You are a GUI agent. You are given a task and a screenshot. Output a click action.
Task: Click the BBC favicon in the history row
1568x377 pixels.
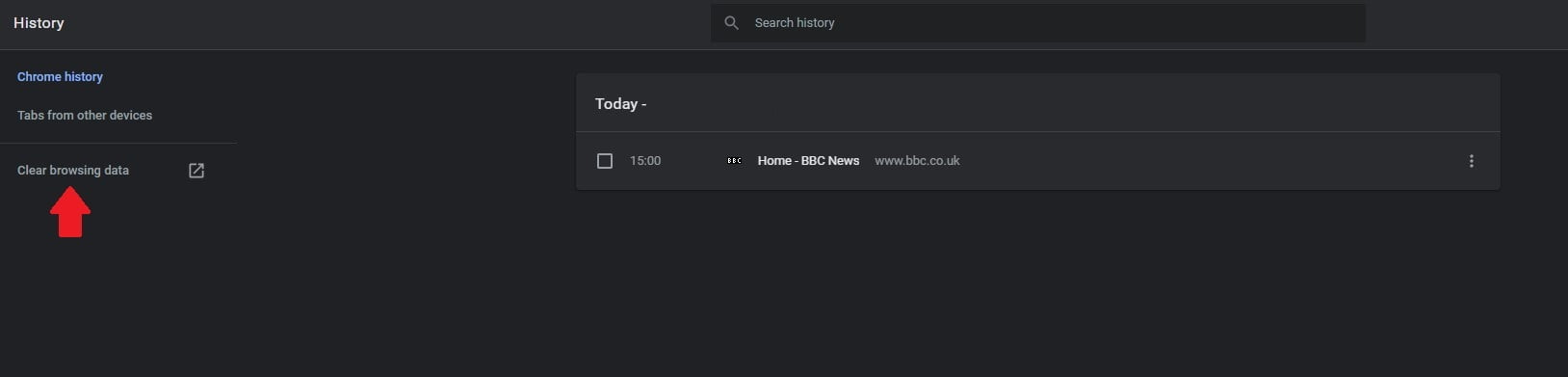point(734,161)
